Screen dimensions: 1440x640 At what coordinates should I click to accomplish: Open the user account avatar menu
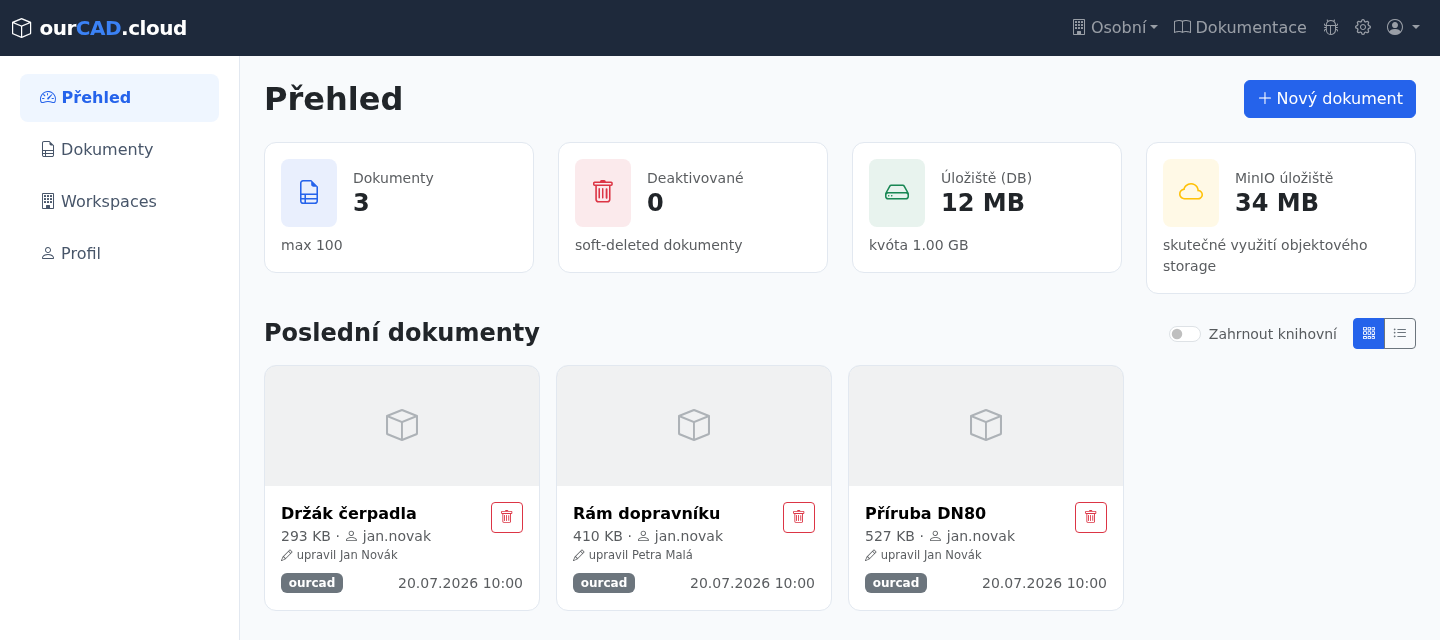1403,27
